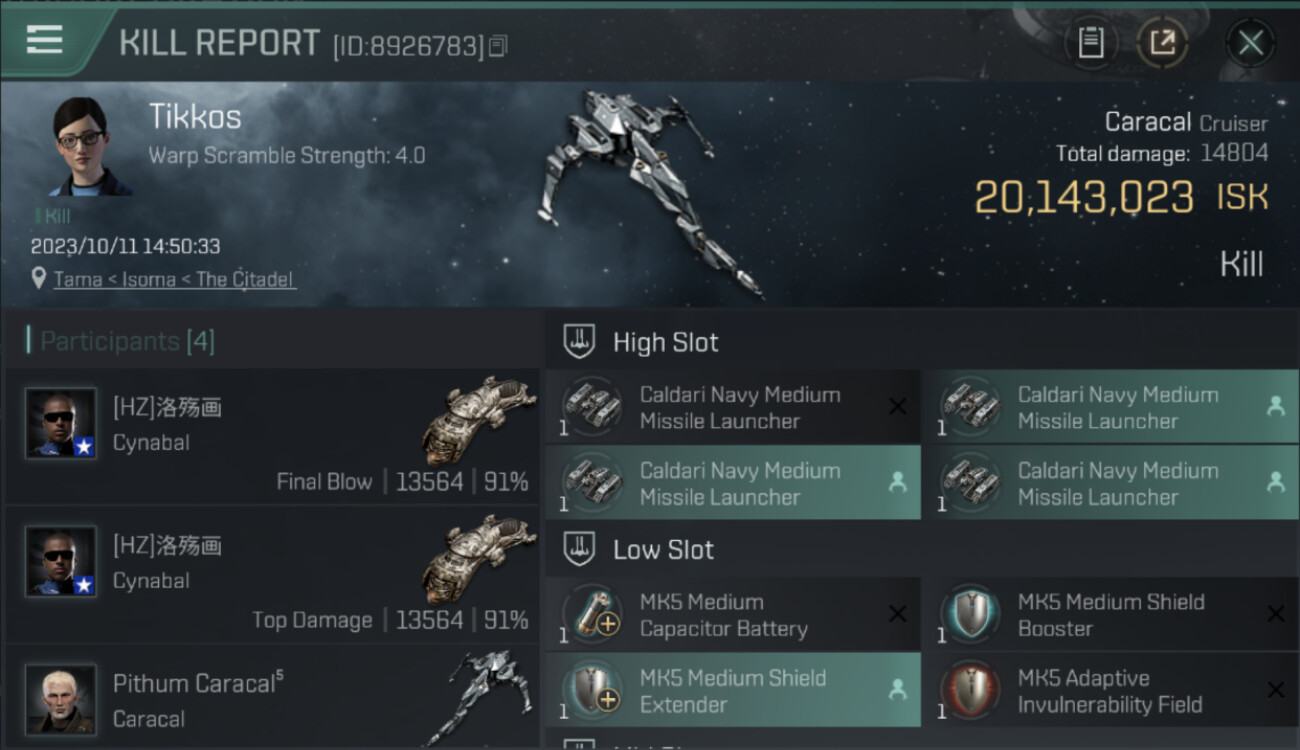Click the High Slot section header icon
The height and width of the screenshot is (750, 1300).
579,342
